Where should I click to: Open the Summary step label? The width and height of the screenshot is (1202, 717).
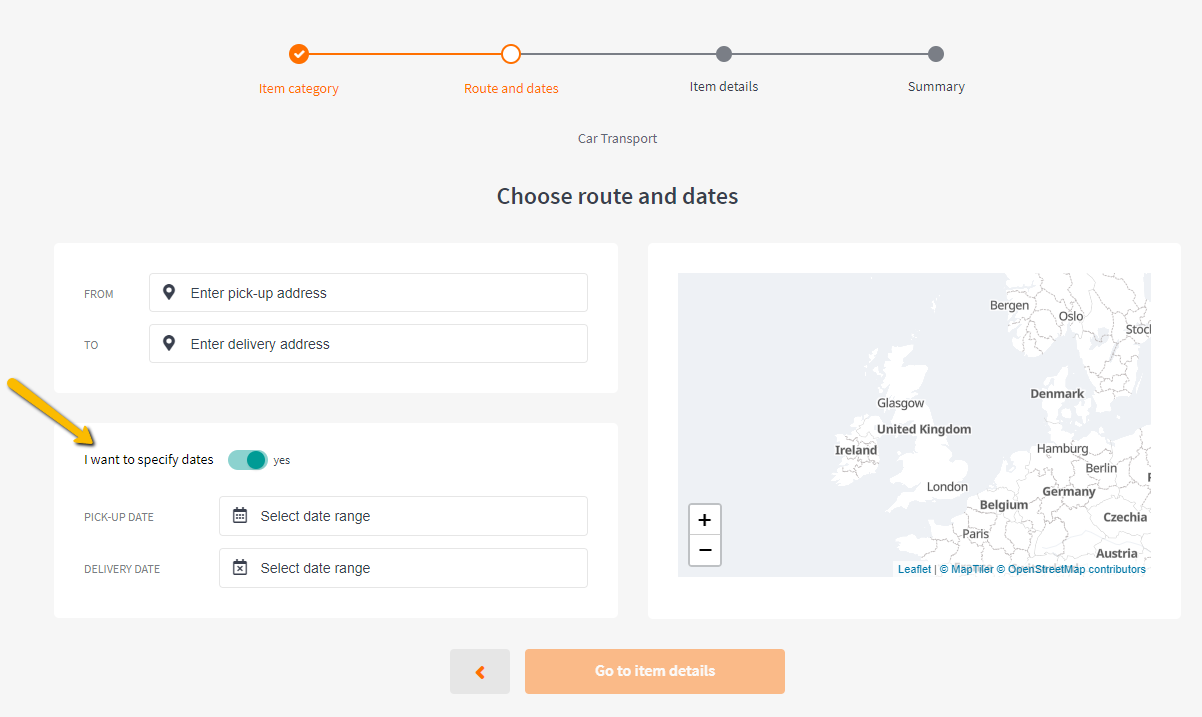tap(936, 87)
